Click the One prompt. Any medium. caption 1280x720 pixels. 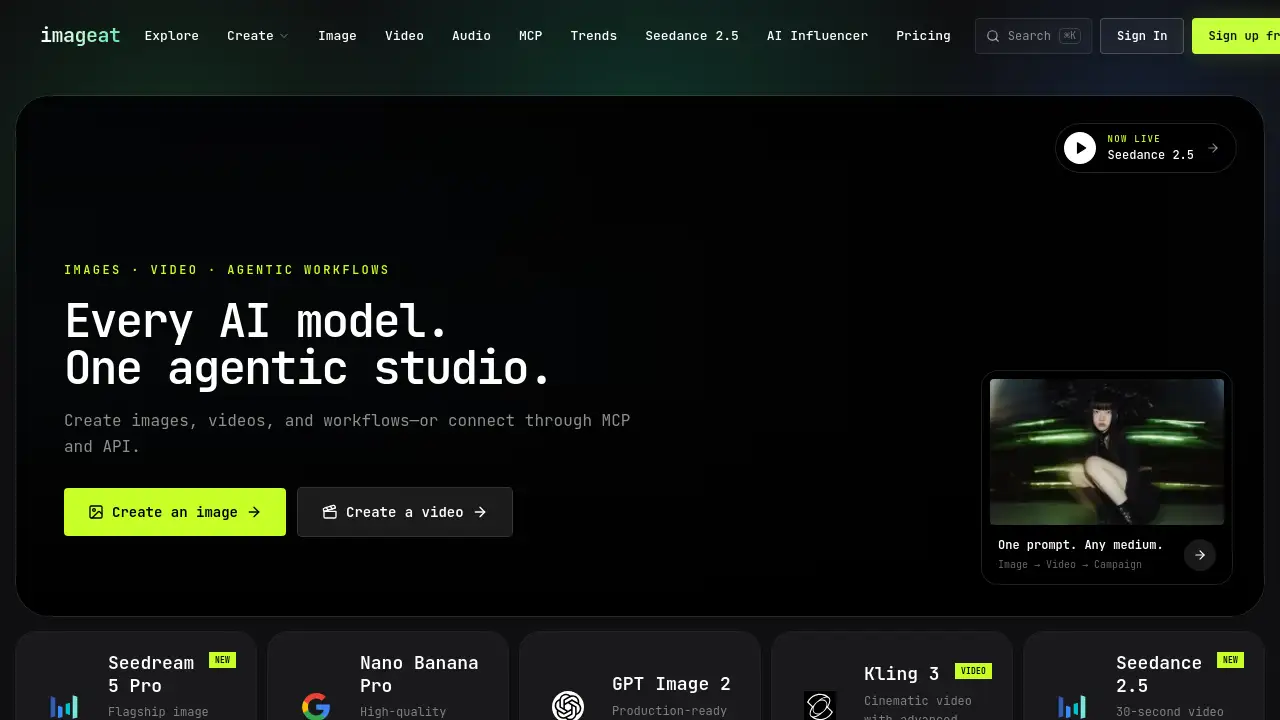(x=1080, y=545)
